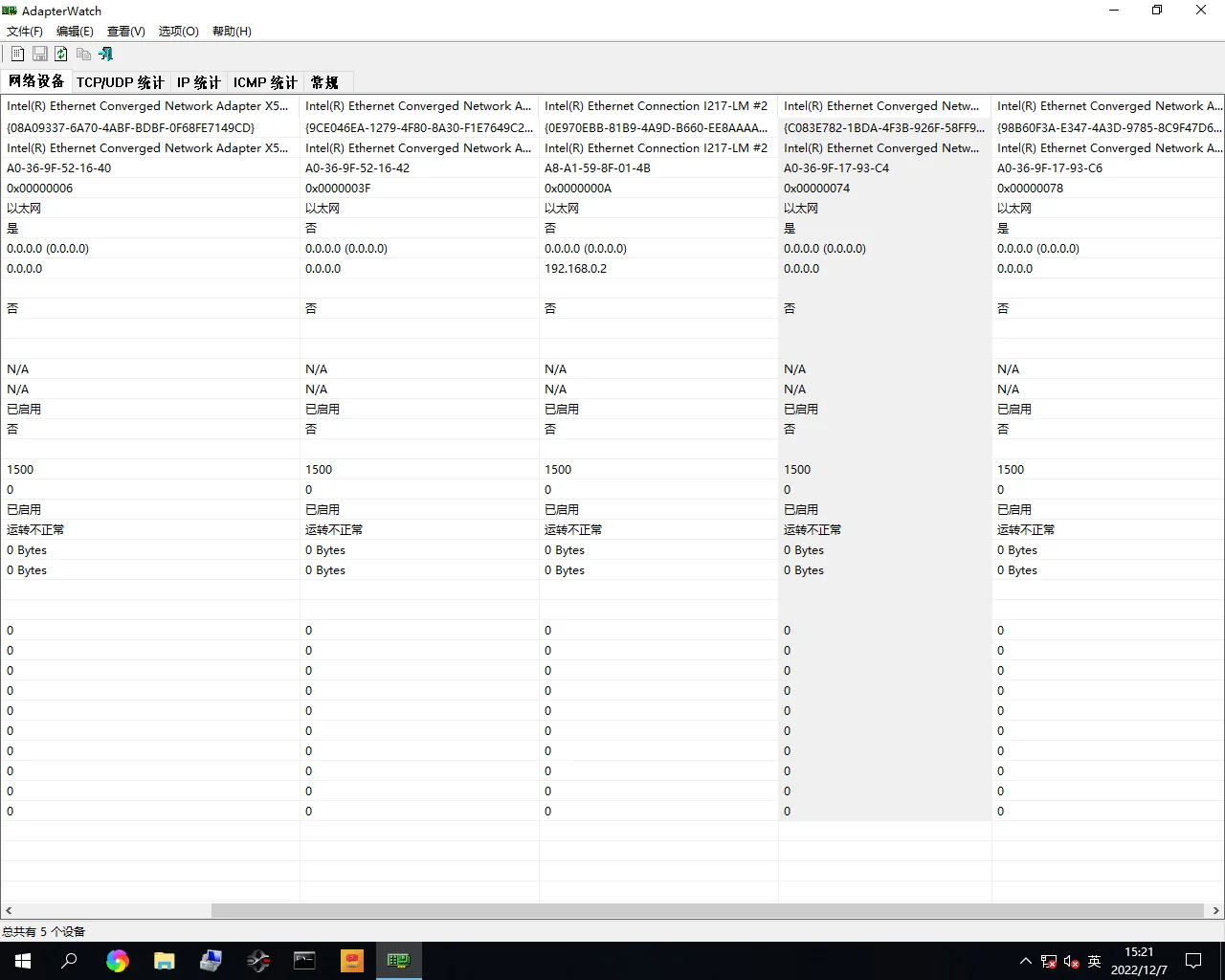The height and width of the screenshot is (980, 1225).
Task: Click the AdapterWatch title bar icon
Action: pyautogui.click(x=10, y=11)
